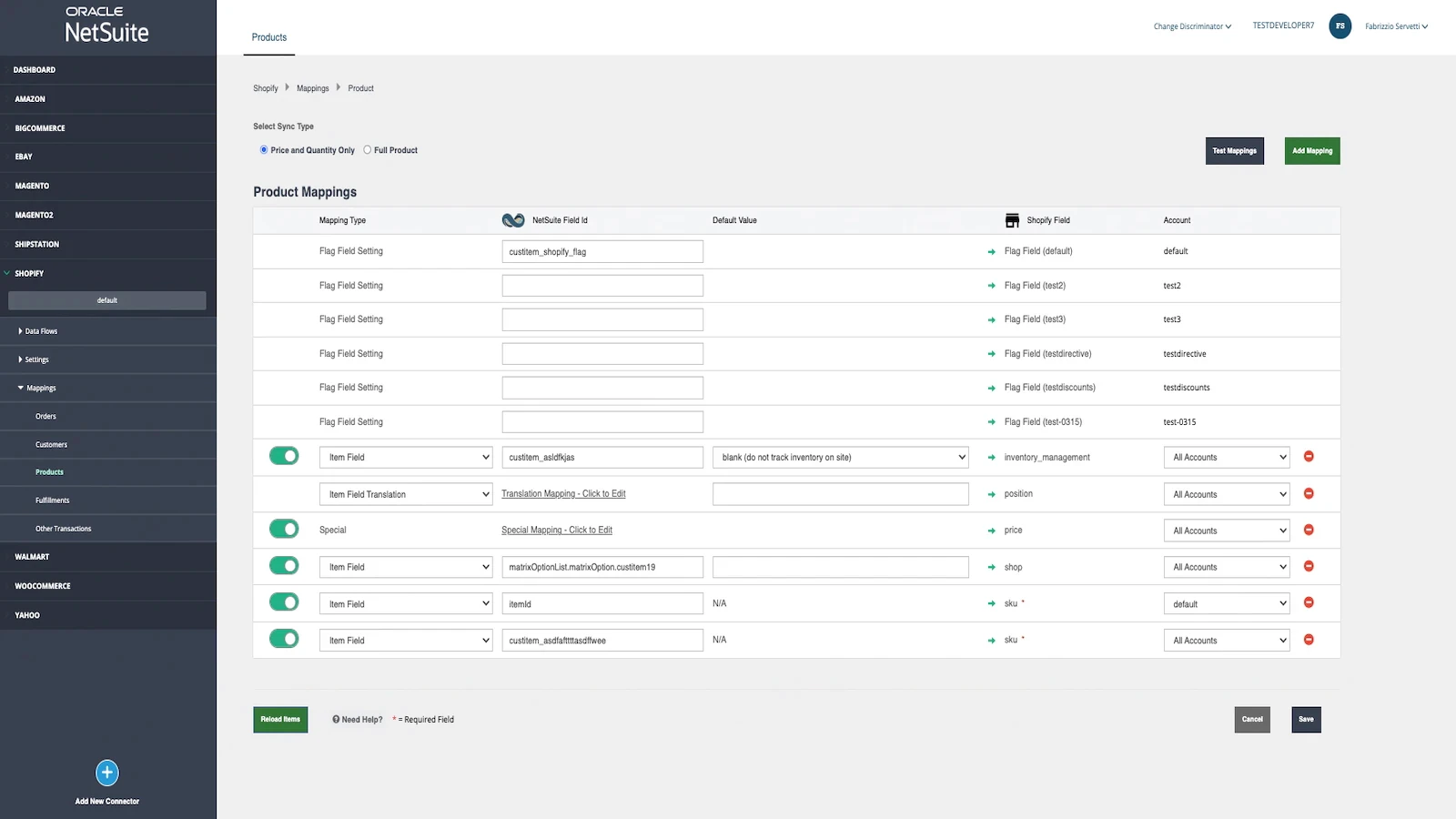Screen dimensions: 1456x819
Task: Click default value input for position row
Action: [x=841, y=494]
